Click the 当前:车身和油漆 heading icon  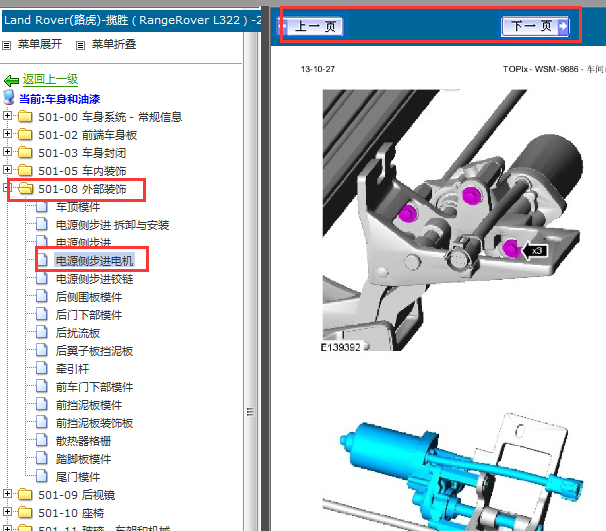9,98
